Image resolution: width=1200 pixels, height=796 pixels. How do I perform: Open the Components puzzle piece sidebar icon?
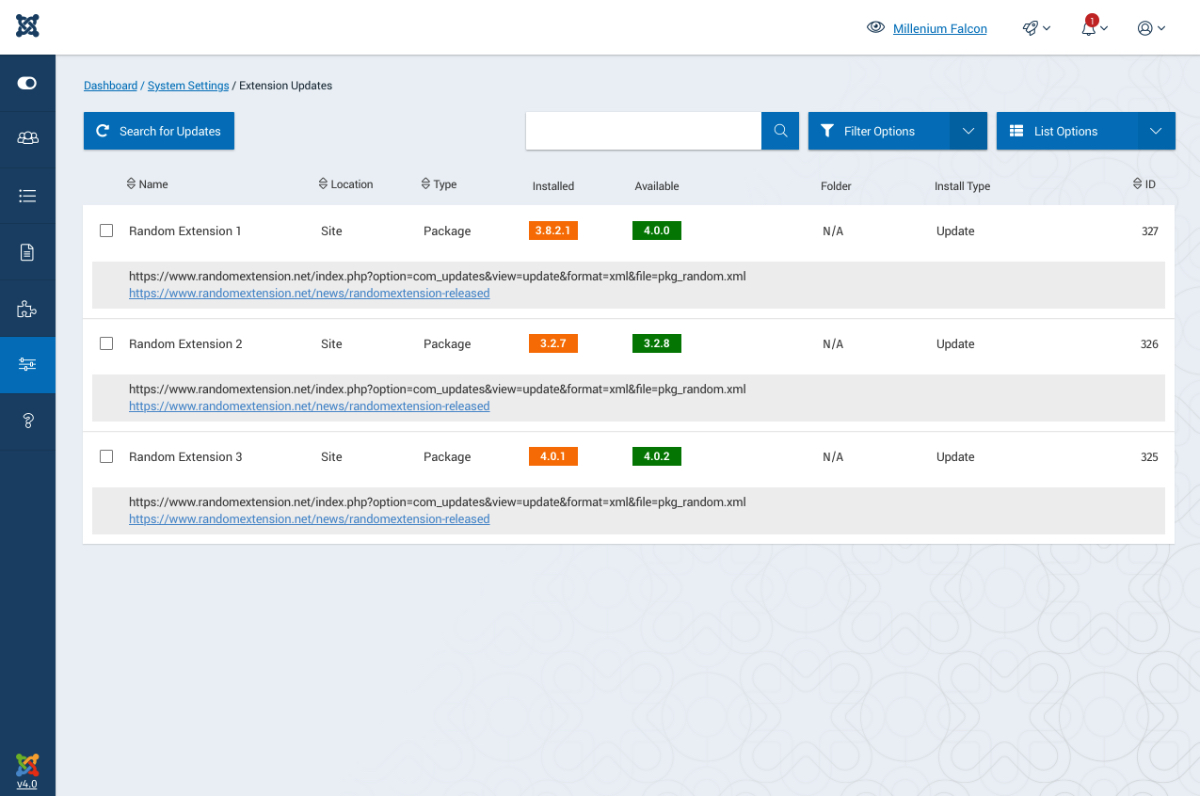(x=27, y=309)
